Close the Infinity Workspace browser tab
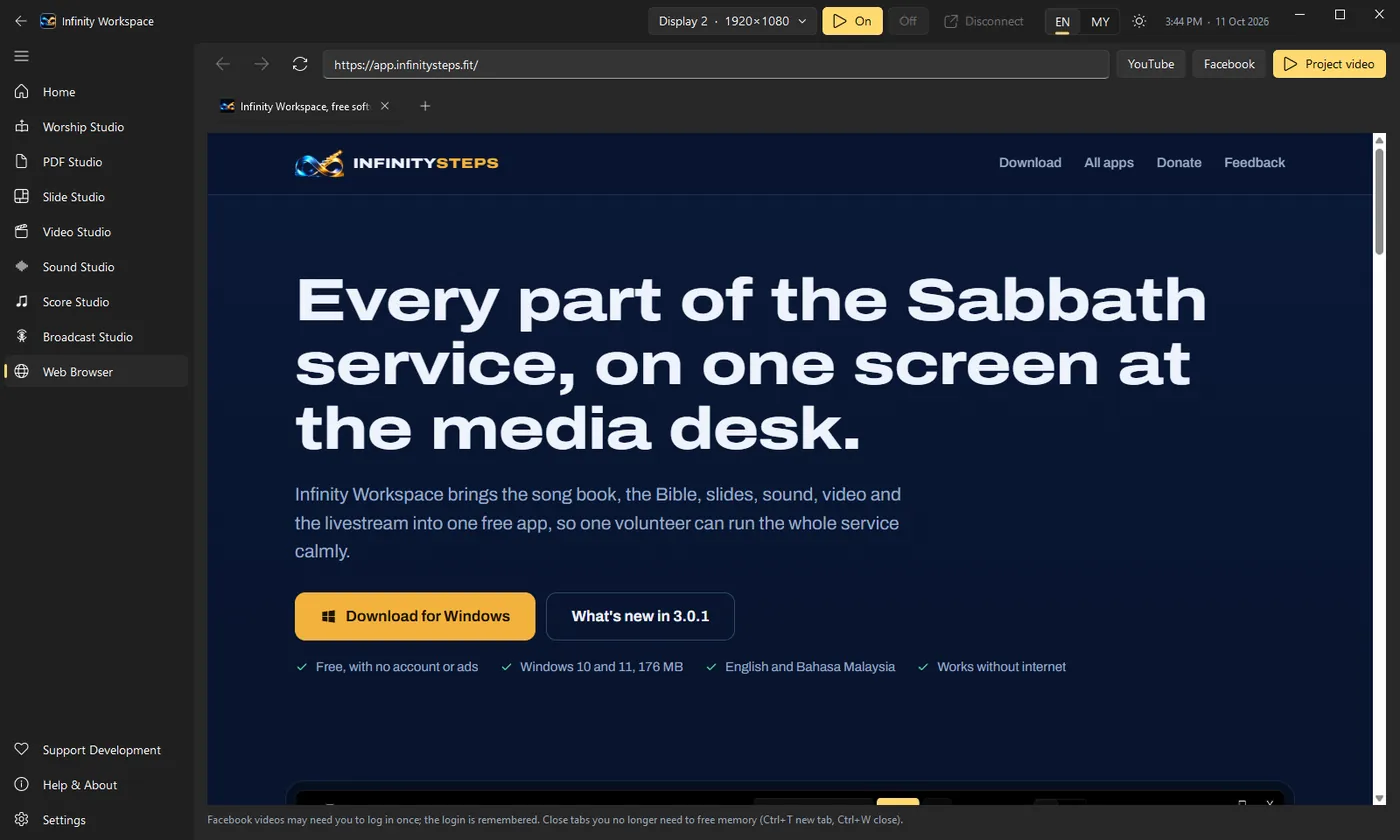 [385, 106]
